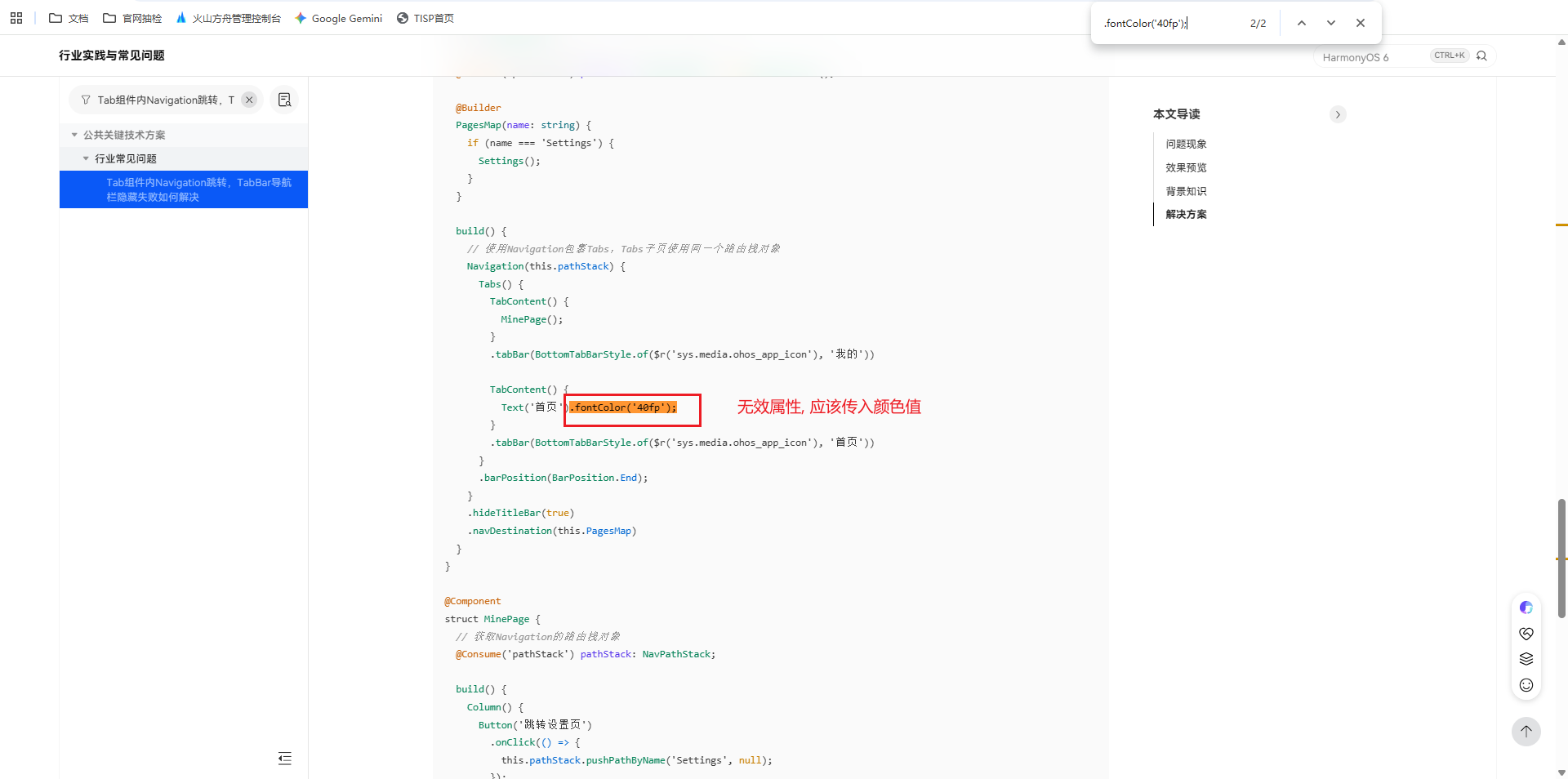Open the 火山方舟管理控制台 bookmark
This screenshot has width=1568, height=779.
click(x=228, y=18)
